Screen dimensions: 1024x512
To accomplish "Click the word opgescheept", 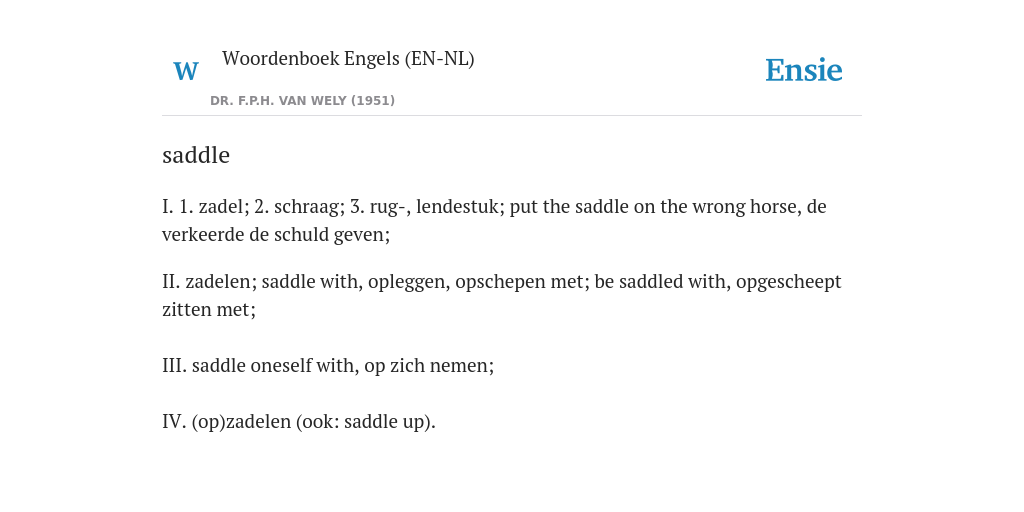I will [x=789, y=282].
